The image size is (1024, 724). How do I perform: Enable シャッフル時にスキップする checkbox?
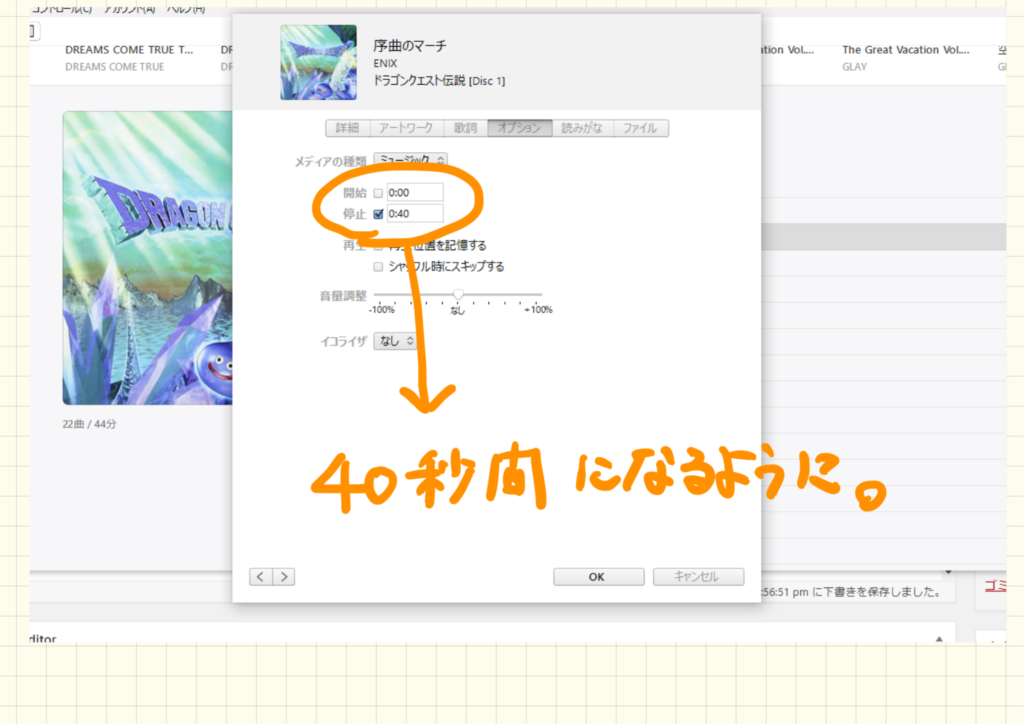(x=378, y=266)
